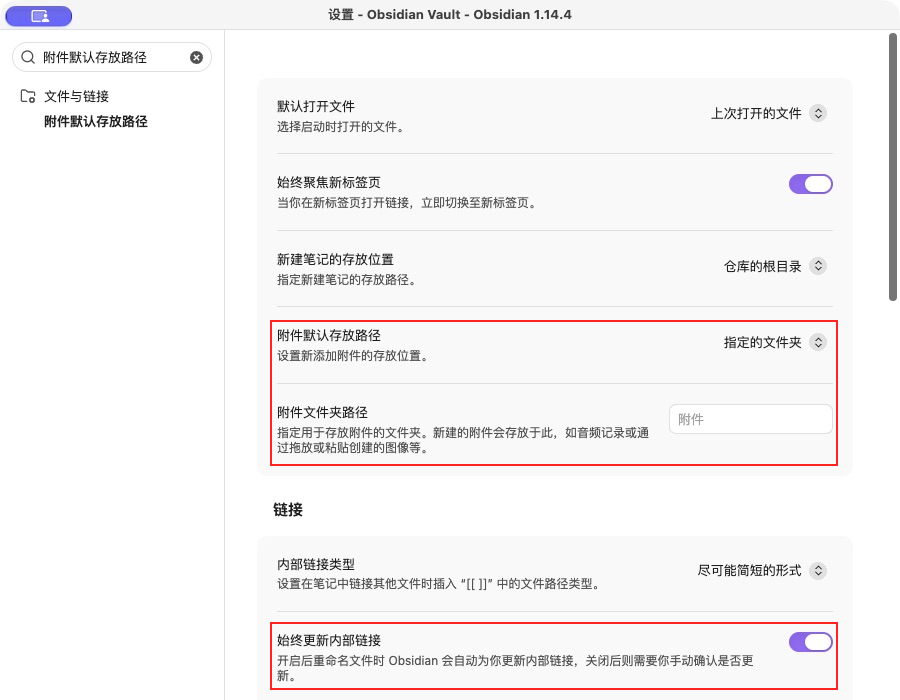Click the 链接 section heading
900x700 pixels.
pyautogui.click(x=288, y=510)
